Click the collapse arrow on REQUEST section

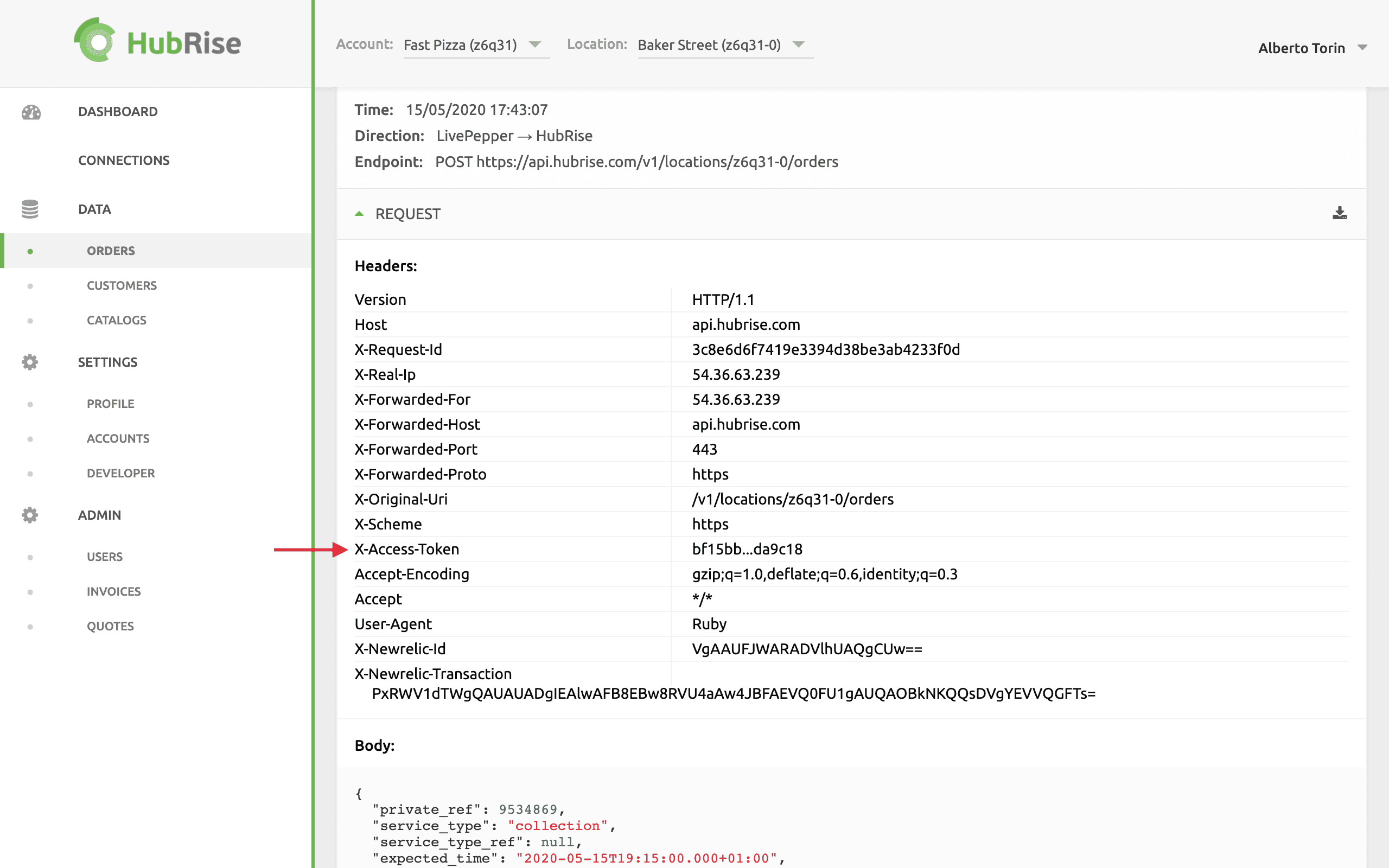coord(358,213)
